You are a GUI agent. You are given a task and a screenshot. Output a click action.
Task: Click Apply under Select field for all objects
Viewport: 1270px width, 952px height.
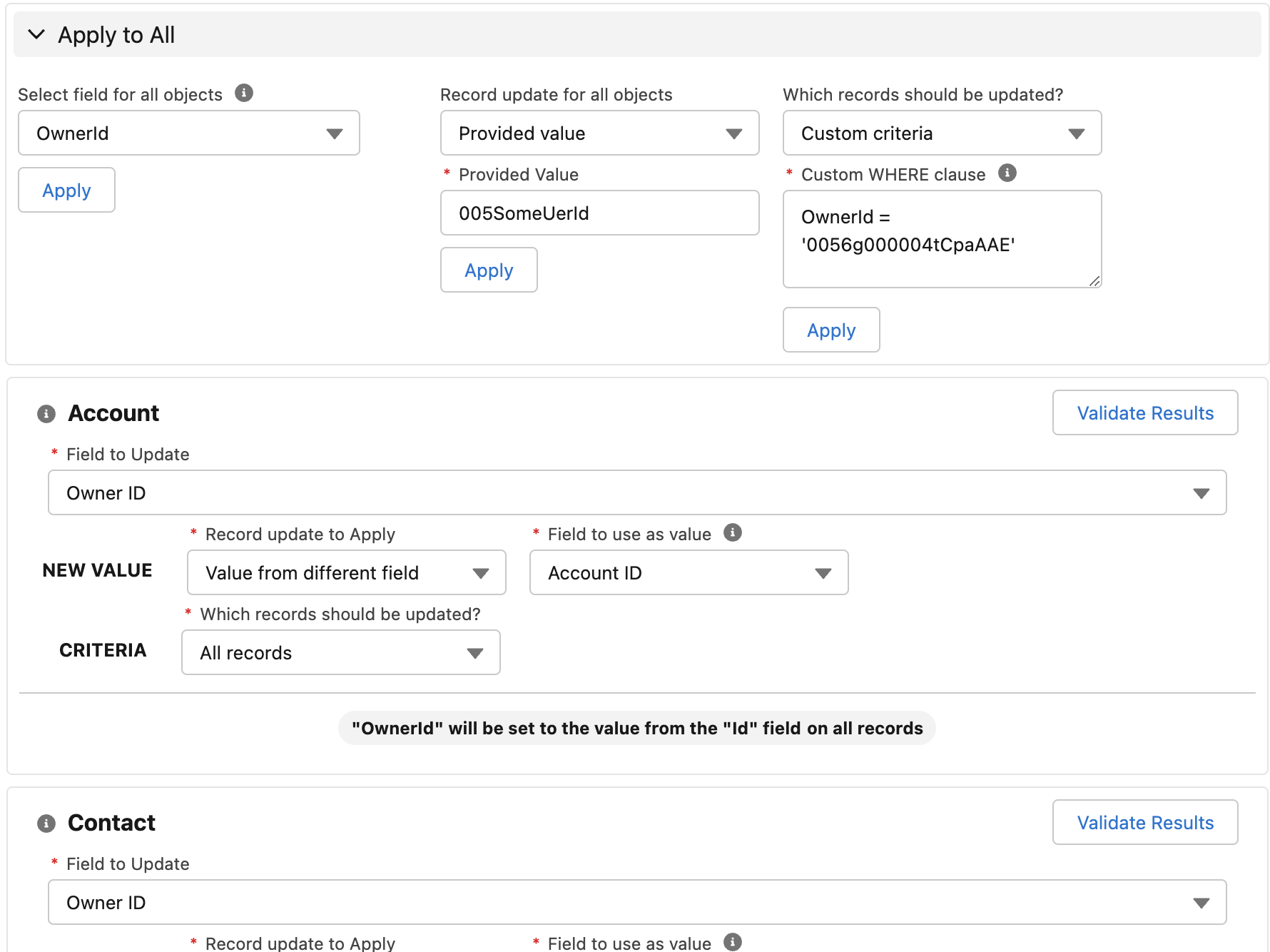(66, 191)
